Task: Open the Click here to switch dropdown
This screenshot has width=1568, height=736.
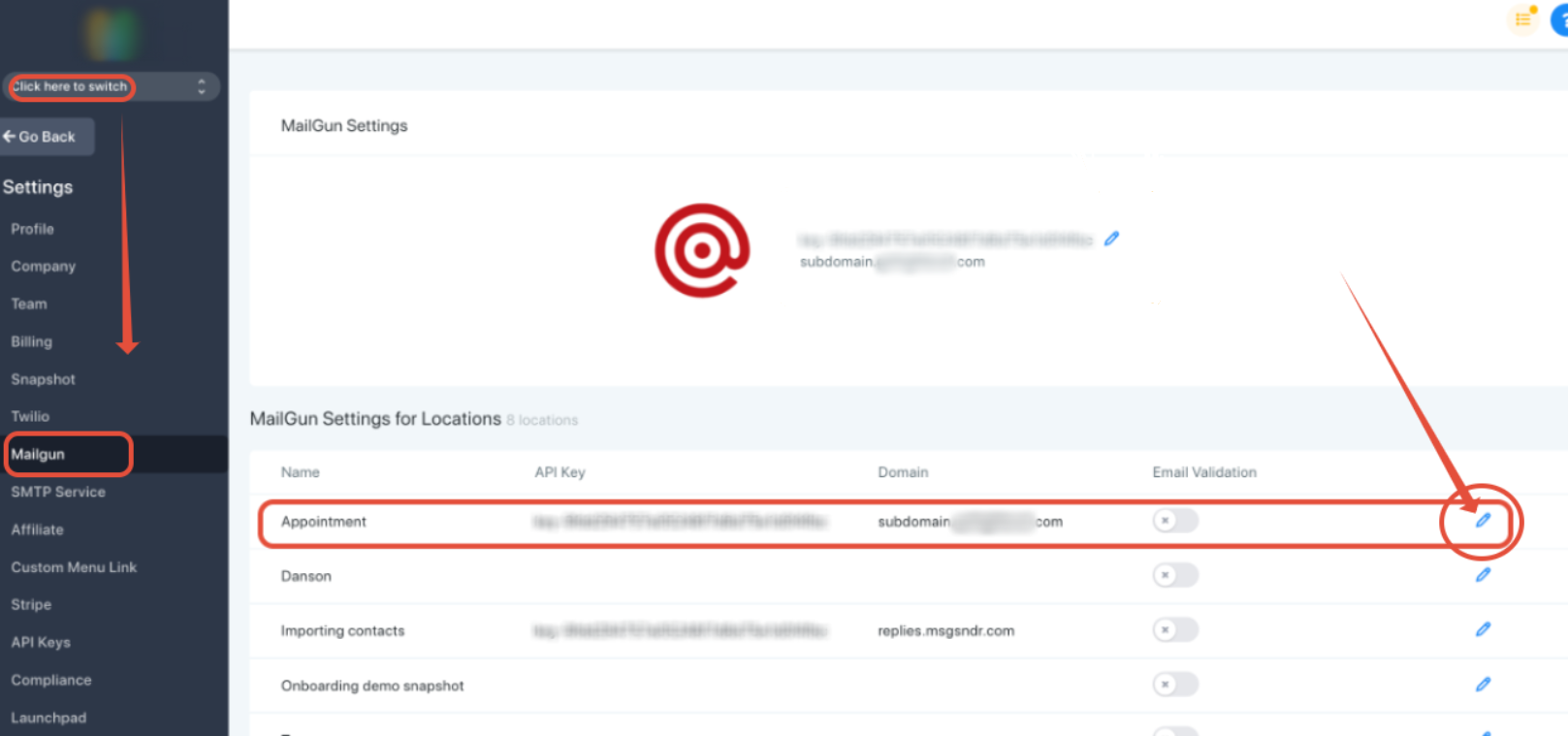Action: (x=111, y=86)
